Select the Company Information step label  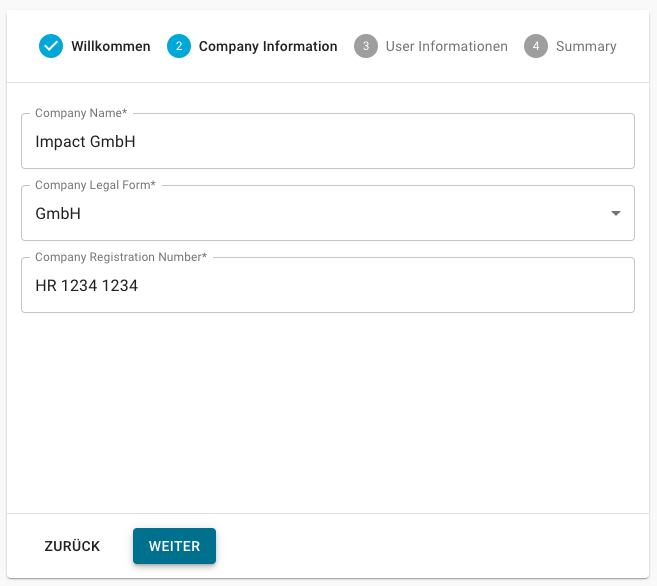click(x=268, y=46)
